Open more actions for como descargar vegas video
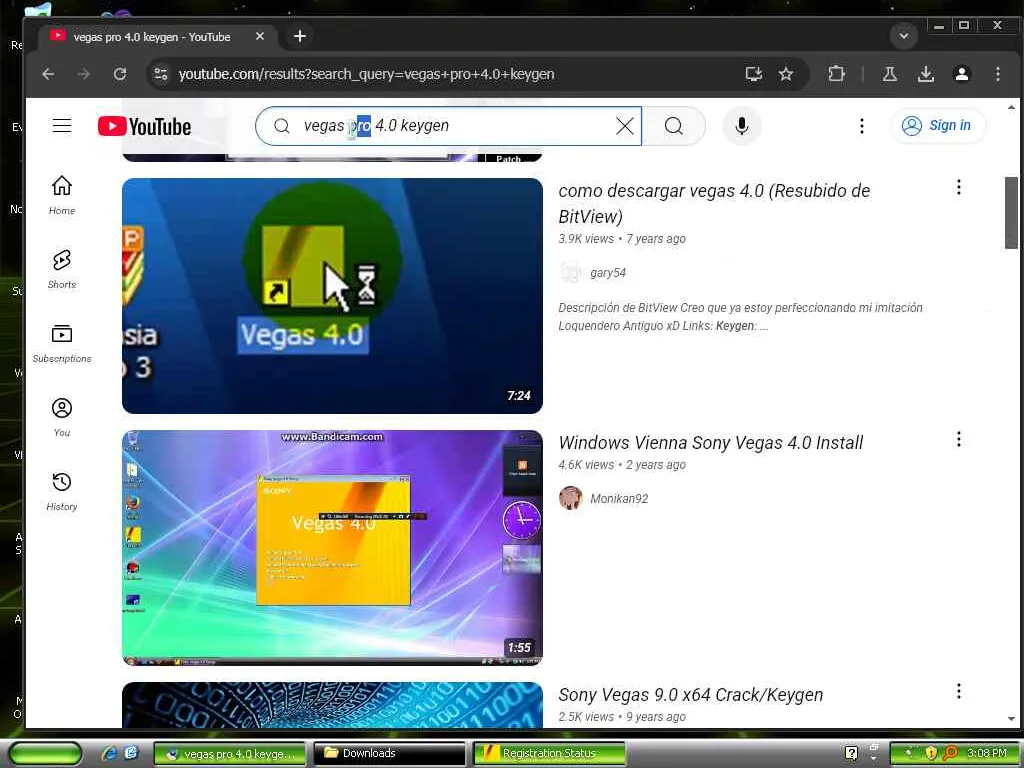This screenshot has width=1024, height=768. [959, 187]
